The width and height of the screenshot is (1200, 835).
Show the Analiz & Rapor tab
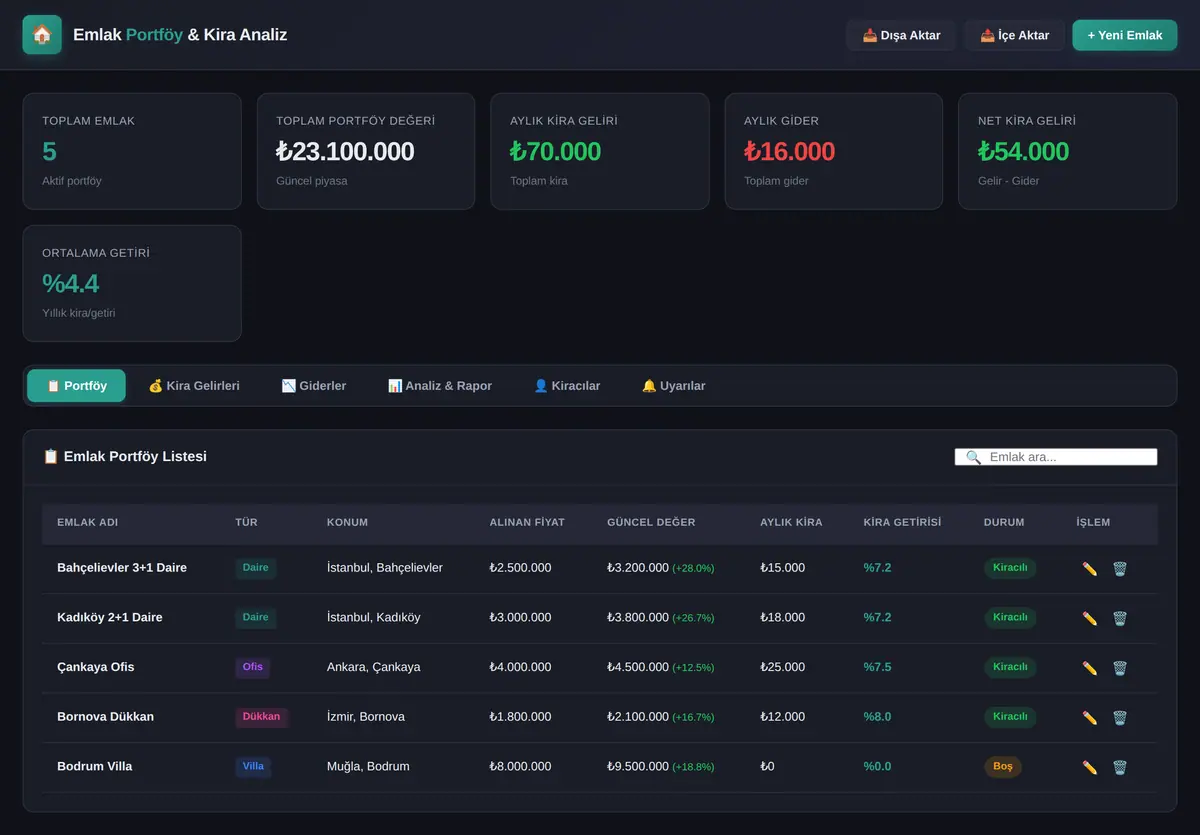click(x=440, y=386)
